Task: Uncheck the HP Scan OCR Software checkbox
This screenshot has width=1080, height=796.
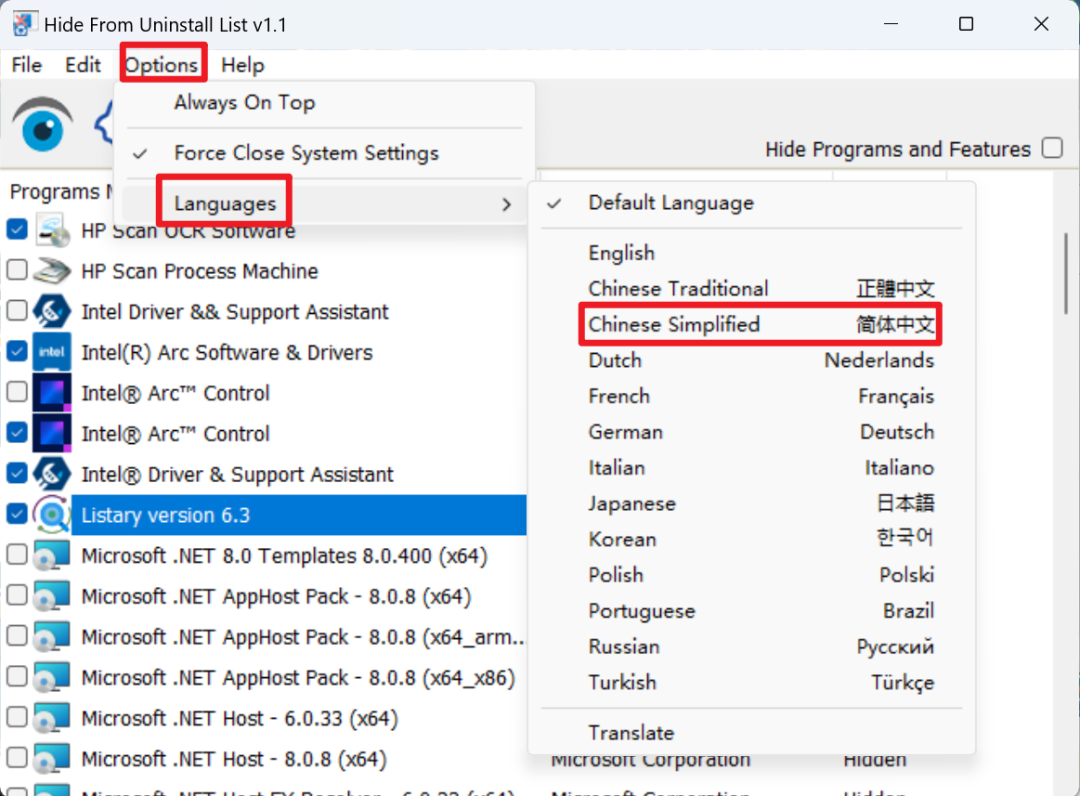Action: 17,229
